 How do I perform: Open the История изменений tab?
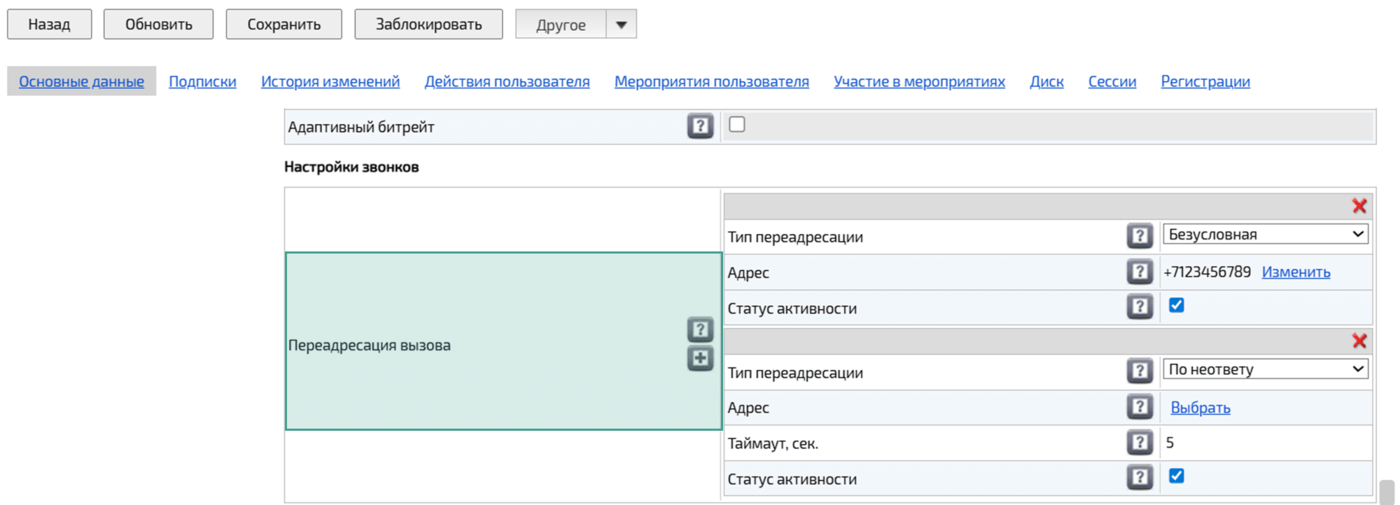330,82
